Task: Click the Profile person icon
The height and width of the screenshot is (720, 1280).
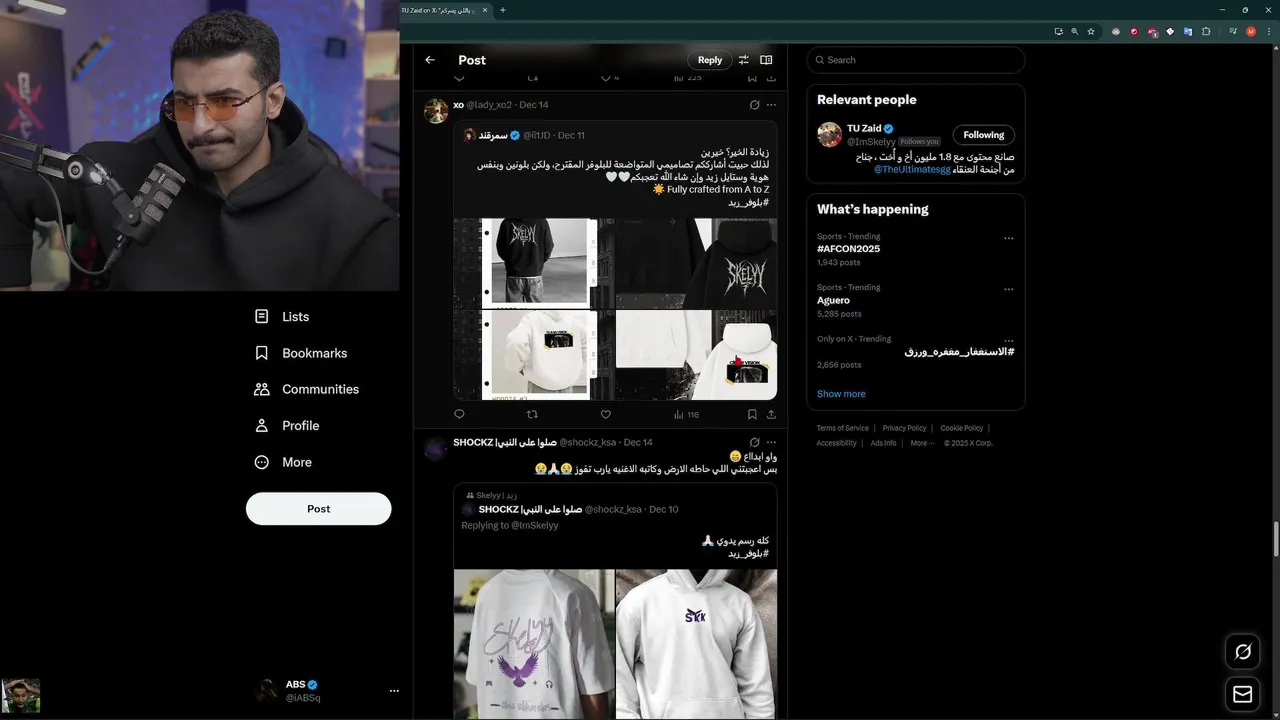Action: [262, 425]
